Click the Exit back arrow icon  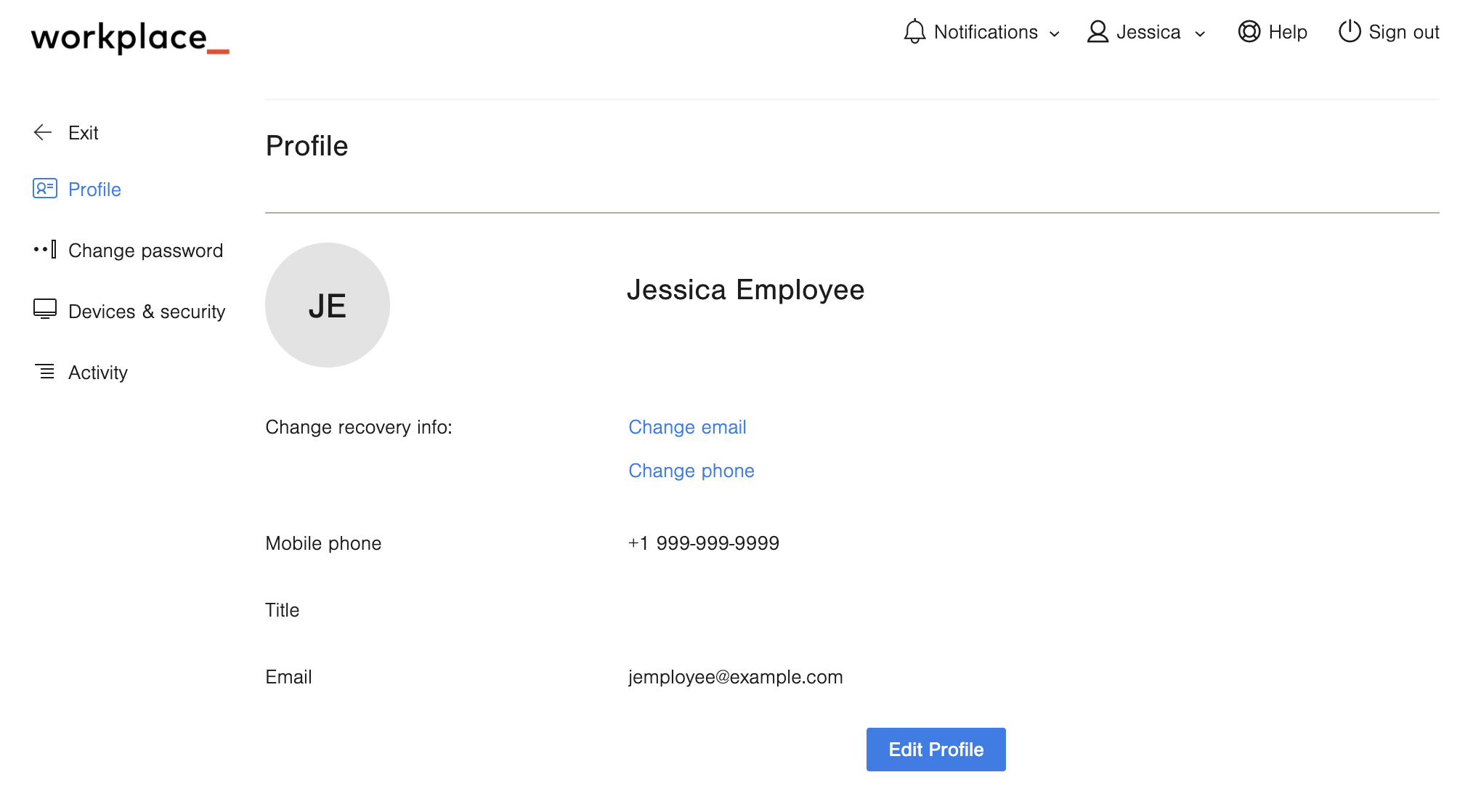coord(44,132)
